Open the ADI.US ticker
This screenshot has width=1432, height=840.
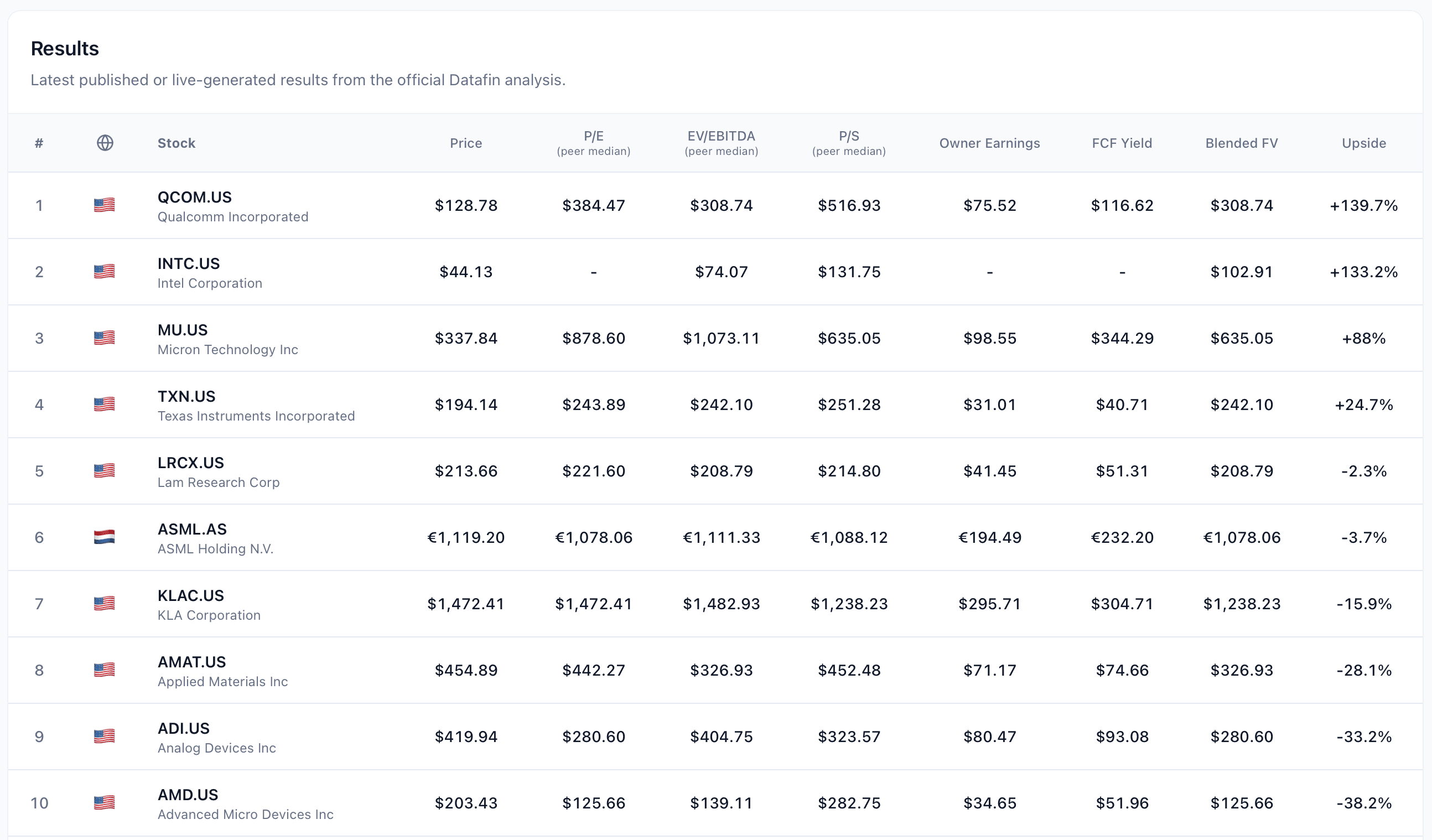click(184, 729)
